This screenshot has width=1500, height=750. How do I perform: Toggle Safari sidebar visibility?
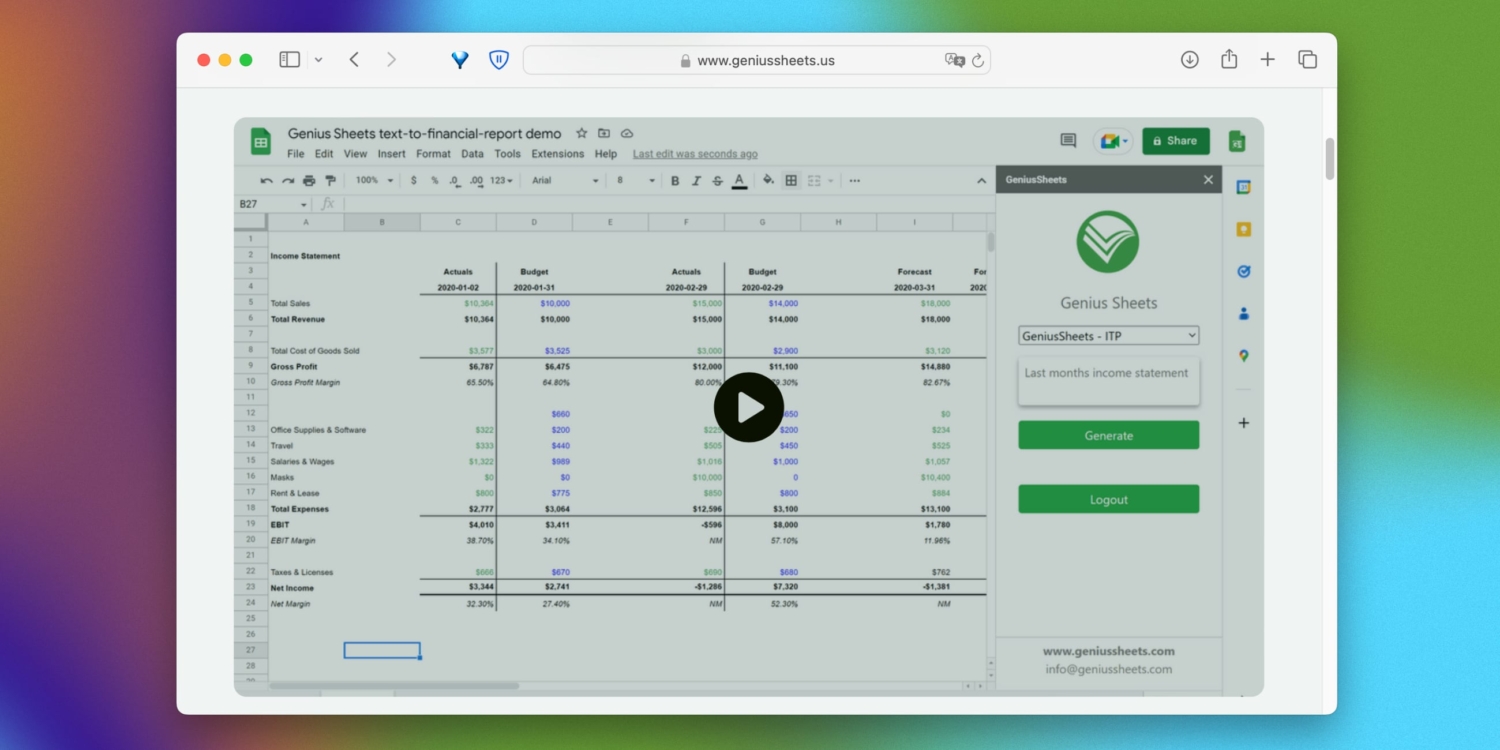point(289,60)
